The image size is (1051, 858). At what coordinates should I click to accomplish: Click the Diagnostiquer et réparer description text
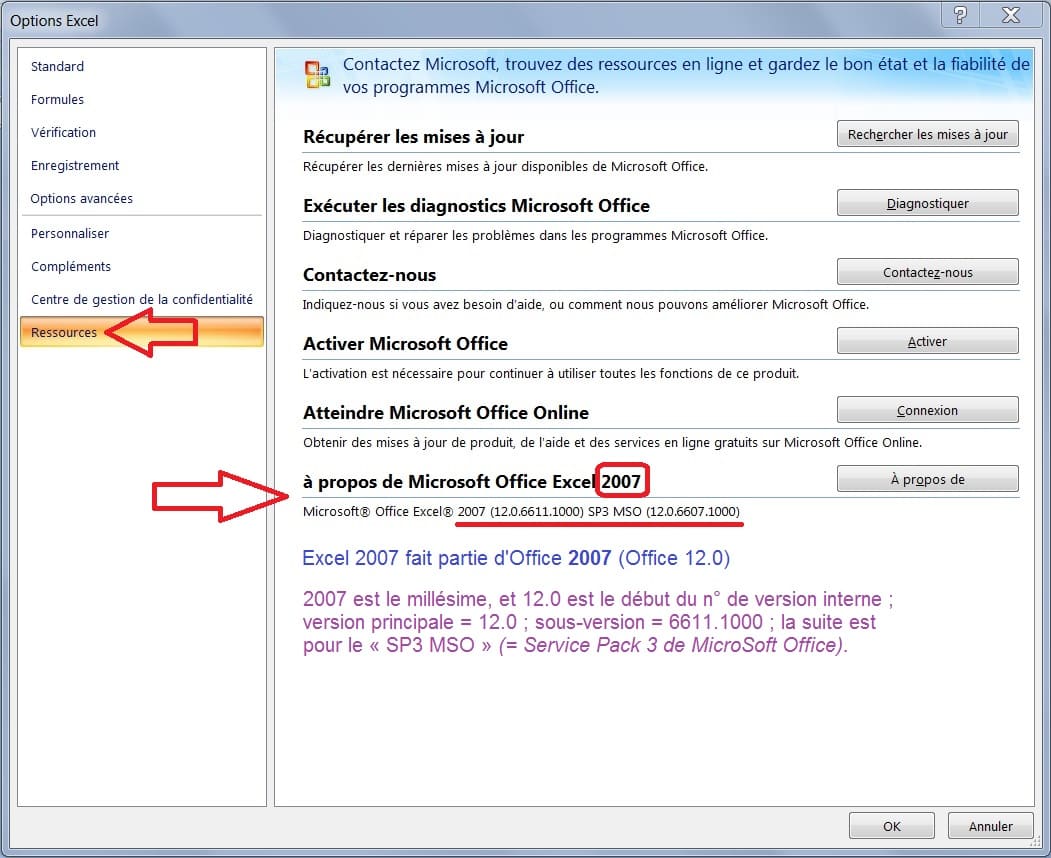536,235
